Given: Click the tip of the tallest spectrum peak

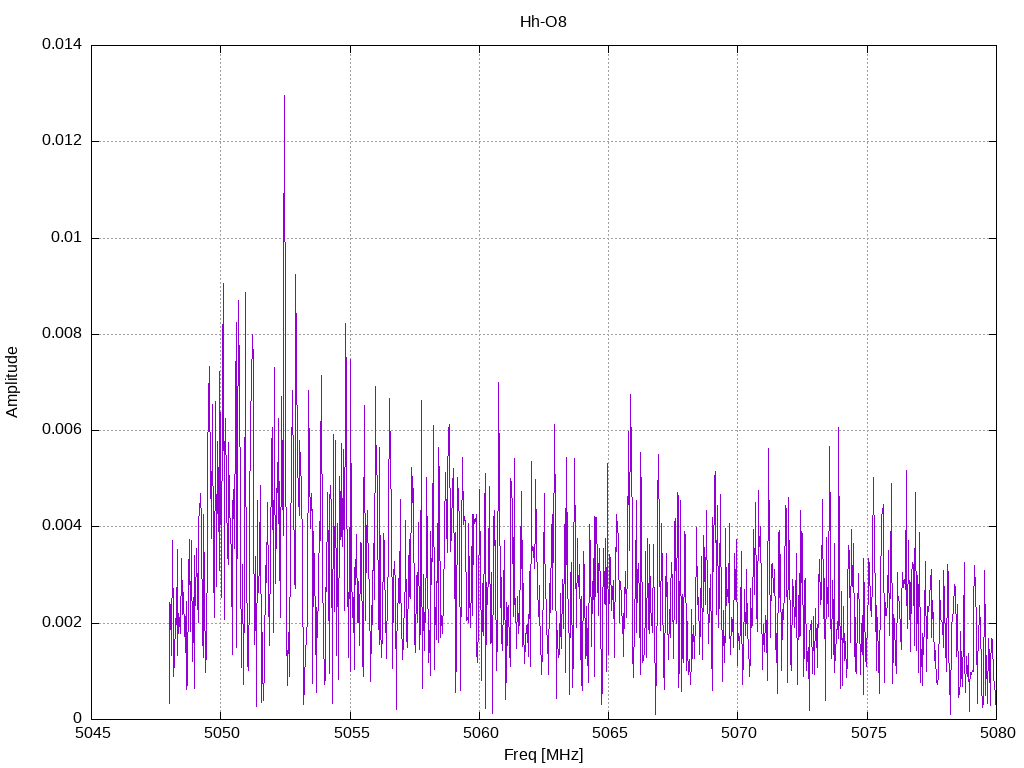Looking at the screenshot, I should (x=284, y=96).
